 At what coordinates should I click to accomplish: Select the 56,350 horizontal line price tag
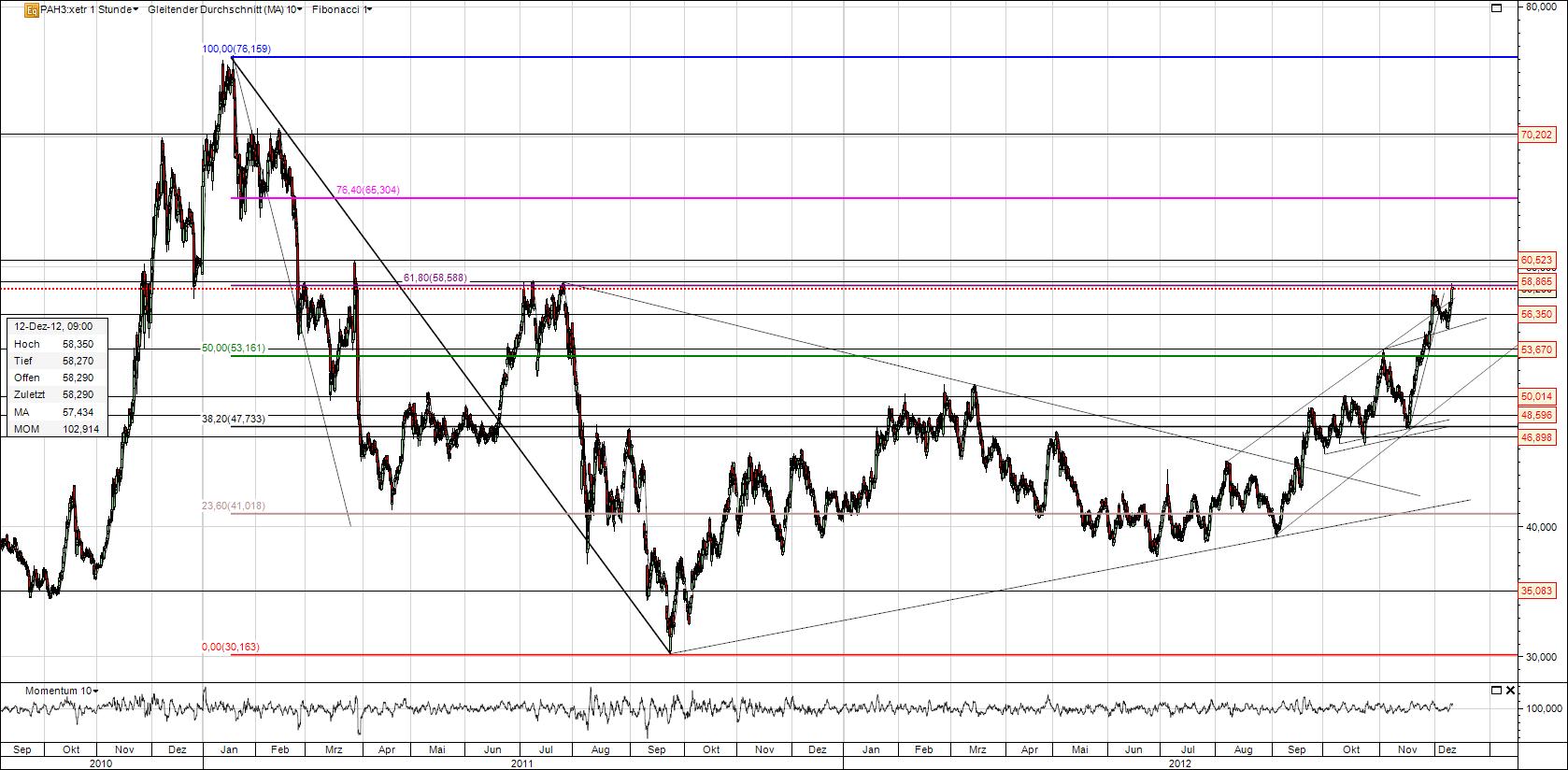click(x=1536, y=315)
